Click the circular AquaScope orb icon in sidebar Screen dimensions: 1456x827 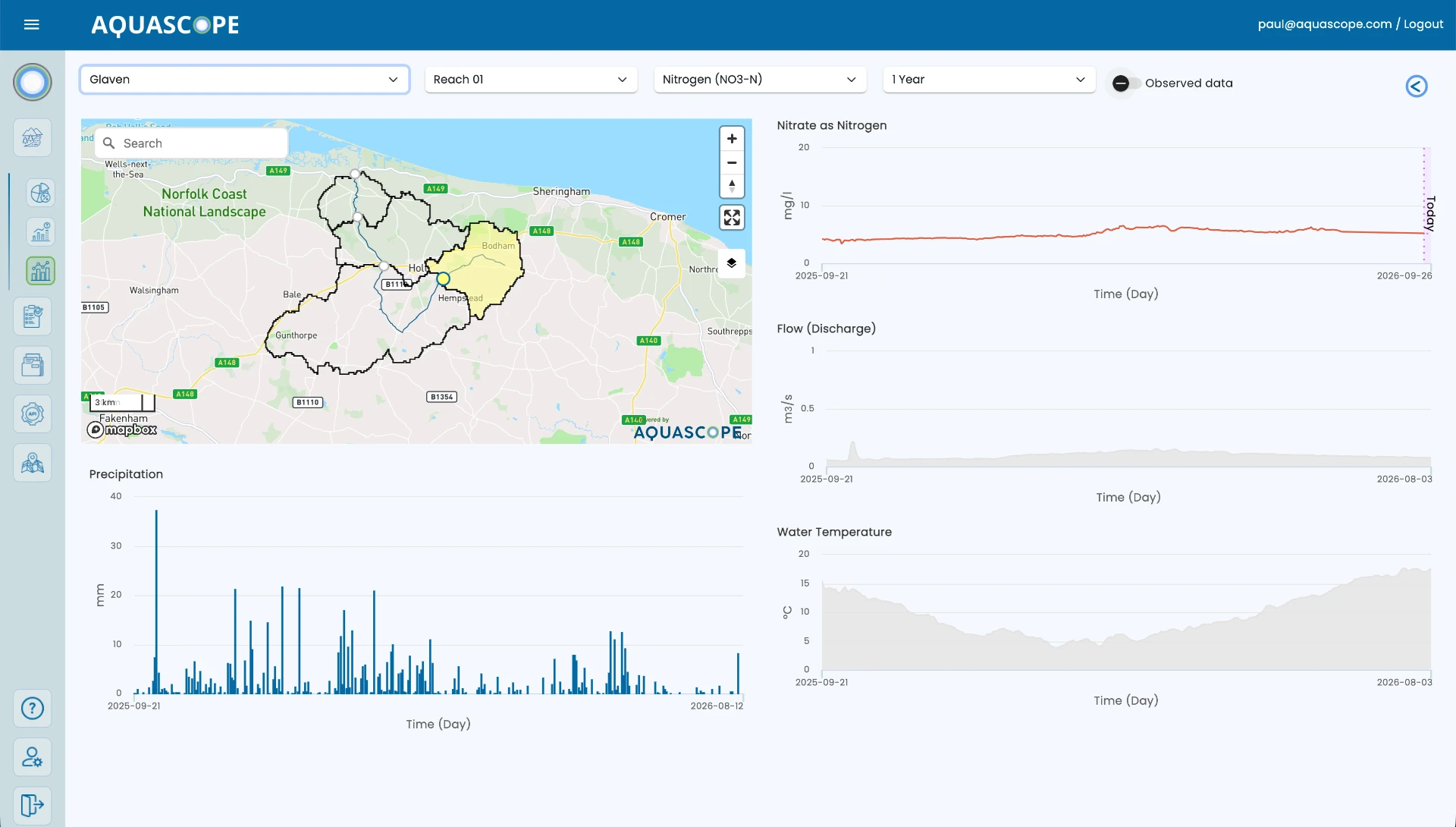33,82
